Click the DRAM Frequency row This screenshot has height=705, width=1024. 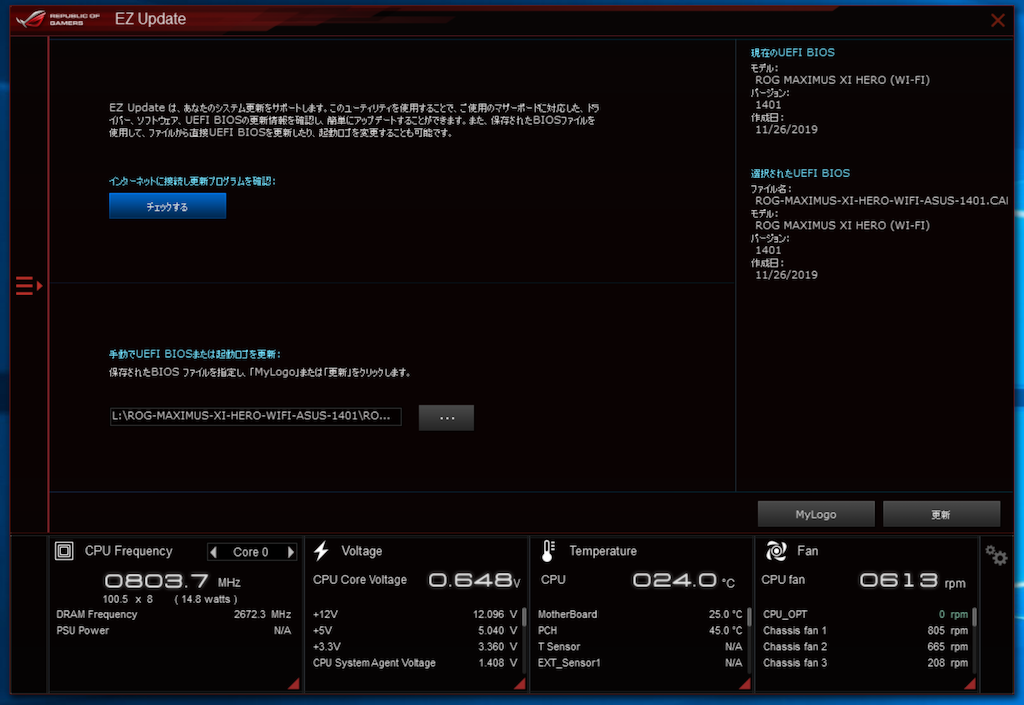tap(174, 614)
